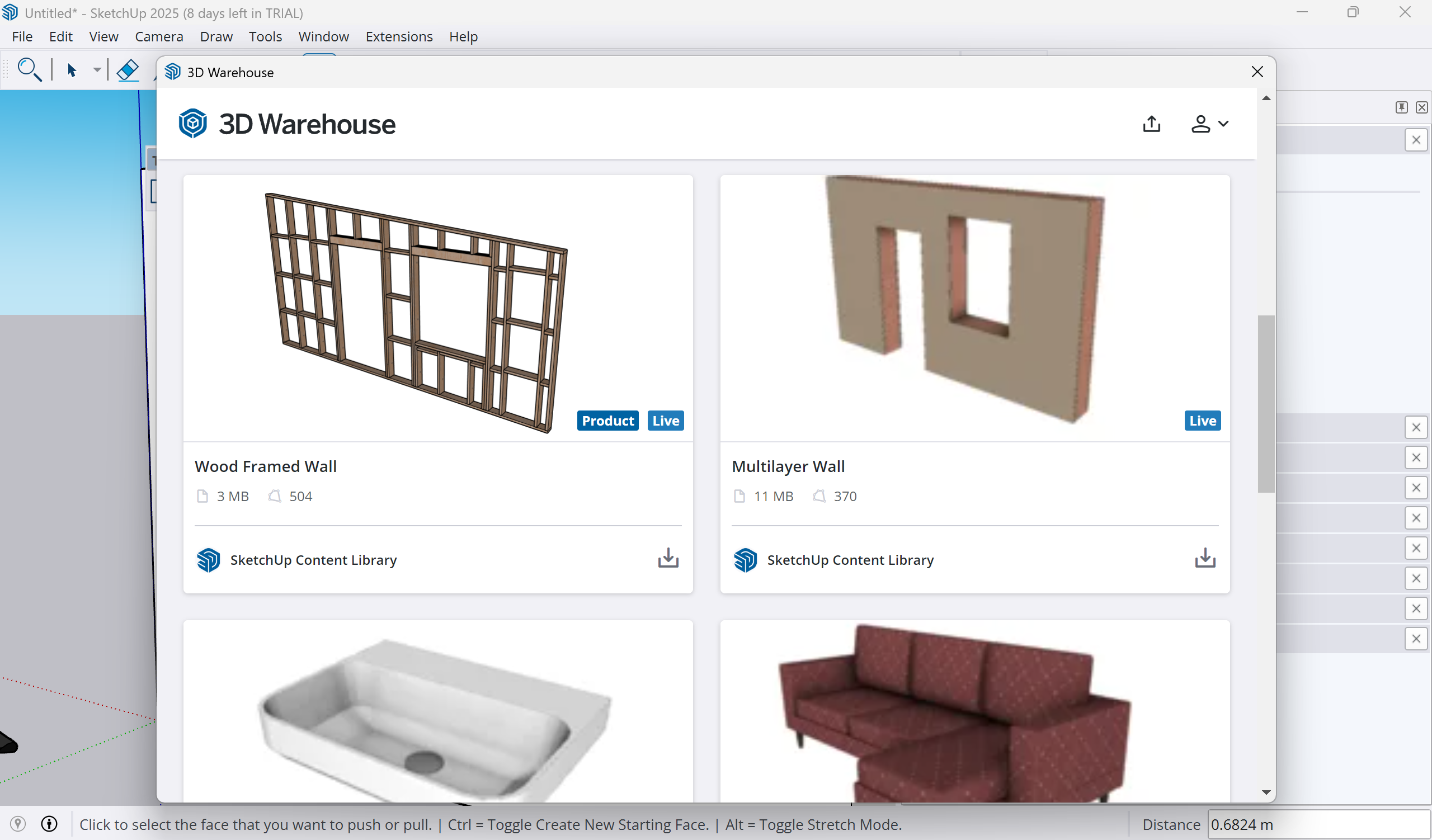The image size is (1432, 840).
Task: Expand the user account menu
Action: [x=1209, y=124]
